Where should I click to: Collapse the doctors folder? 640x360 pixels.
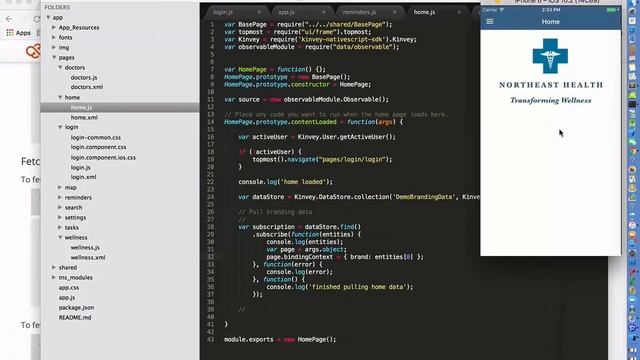[60, 67]
